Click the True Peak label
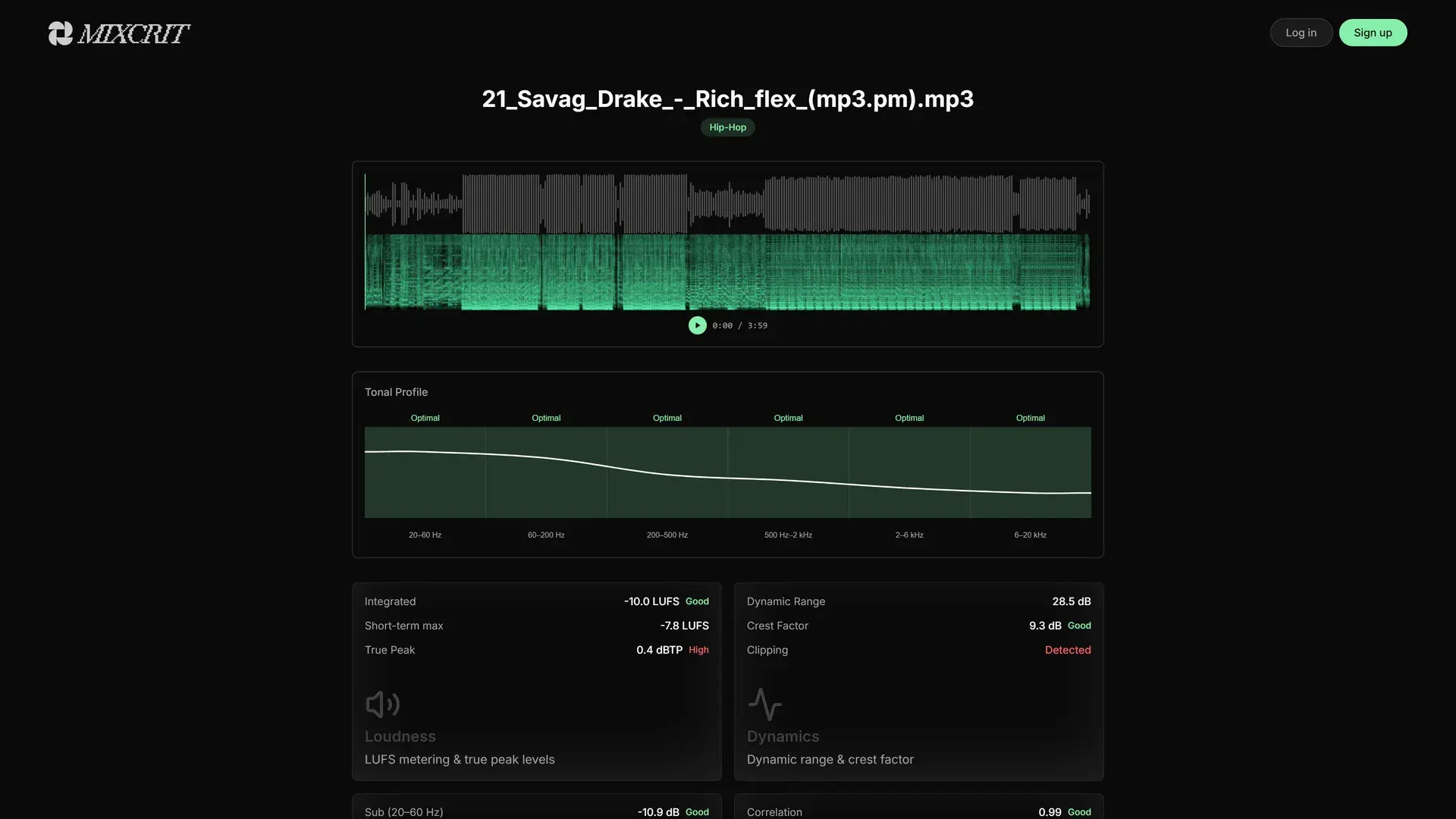 (390, 650)
